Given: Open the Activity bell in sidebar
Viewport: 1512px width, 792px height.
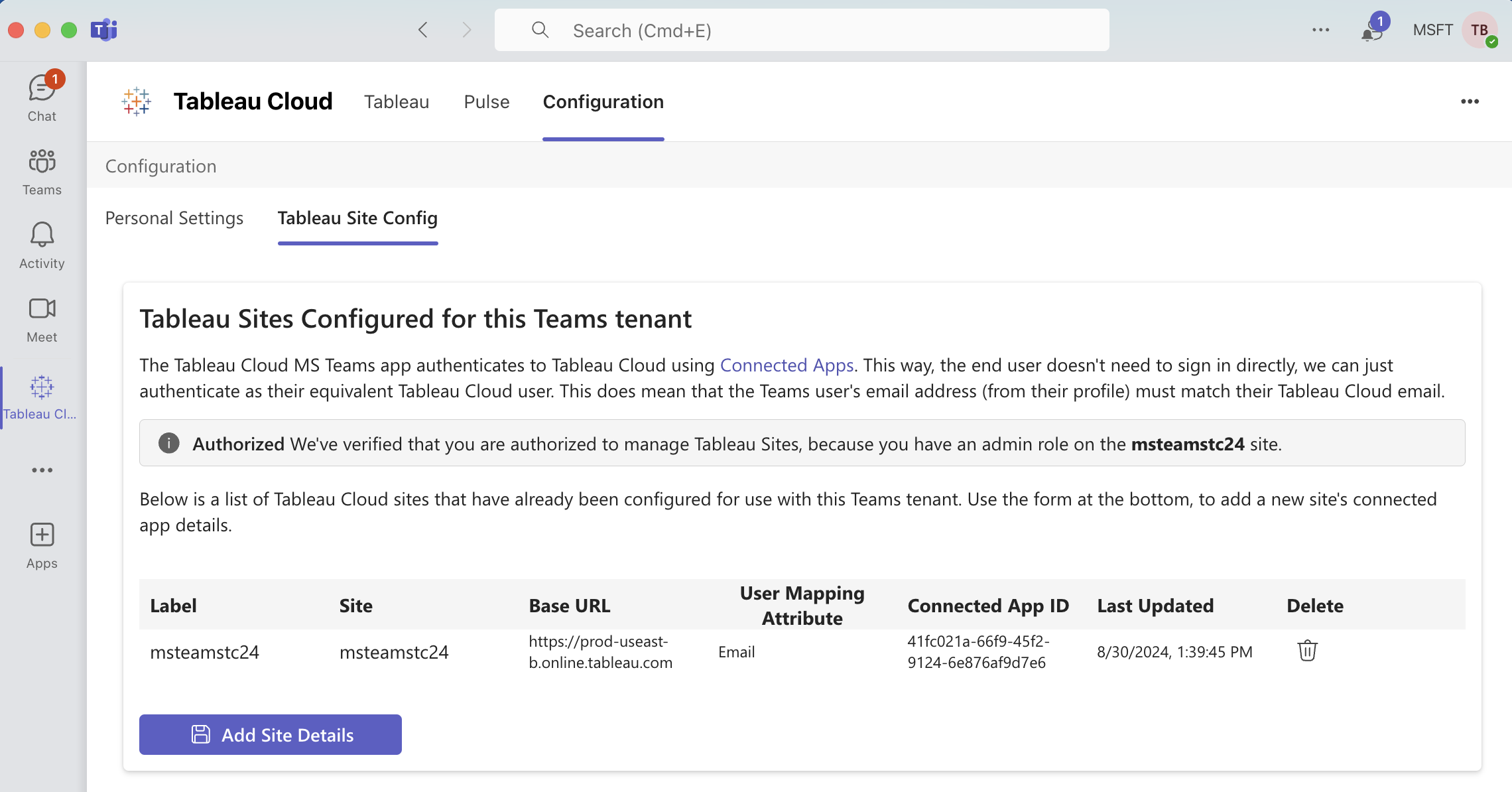Looking at the screenshot, I should 42,246.
